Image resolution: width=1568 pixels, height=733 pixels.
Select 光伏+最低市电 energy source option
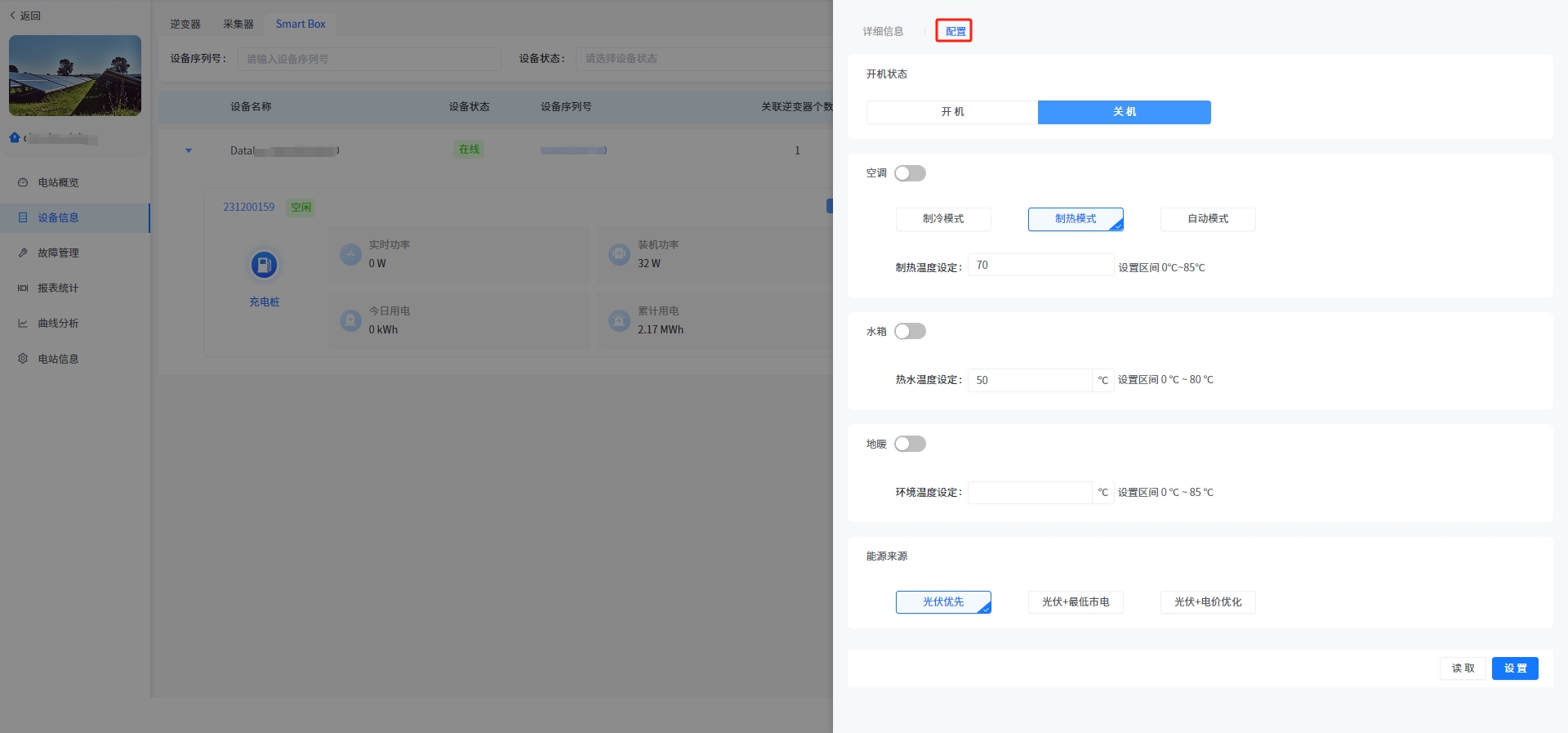coord(1076,602)
